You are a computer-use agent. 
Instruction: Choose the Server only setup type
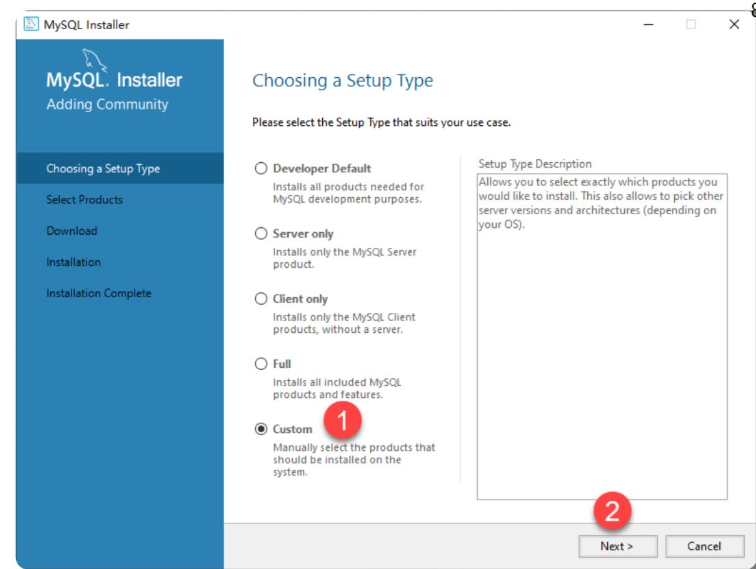coord(261,233)
